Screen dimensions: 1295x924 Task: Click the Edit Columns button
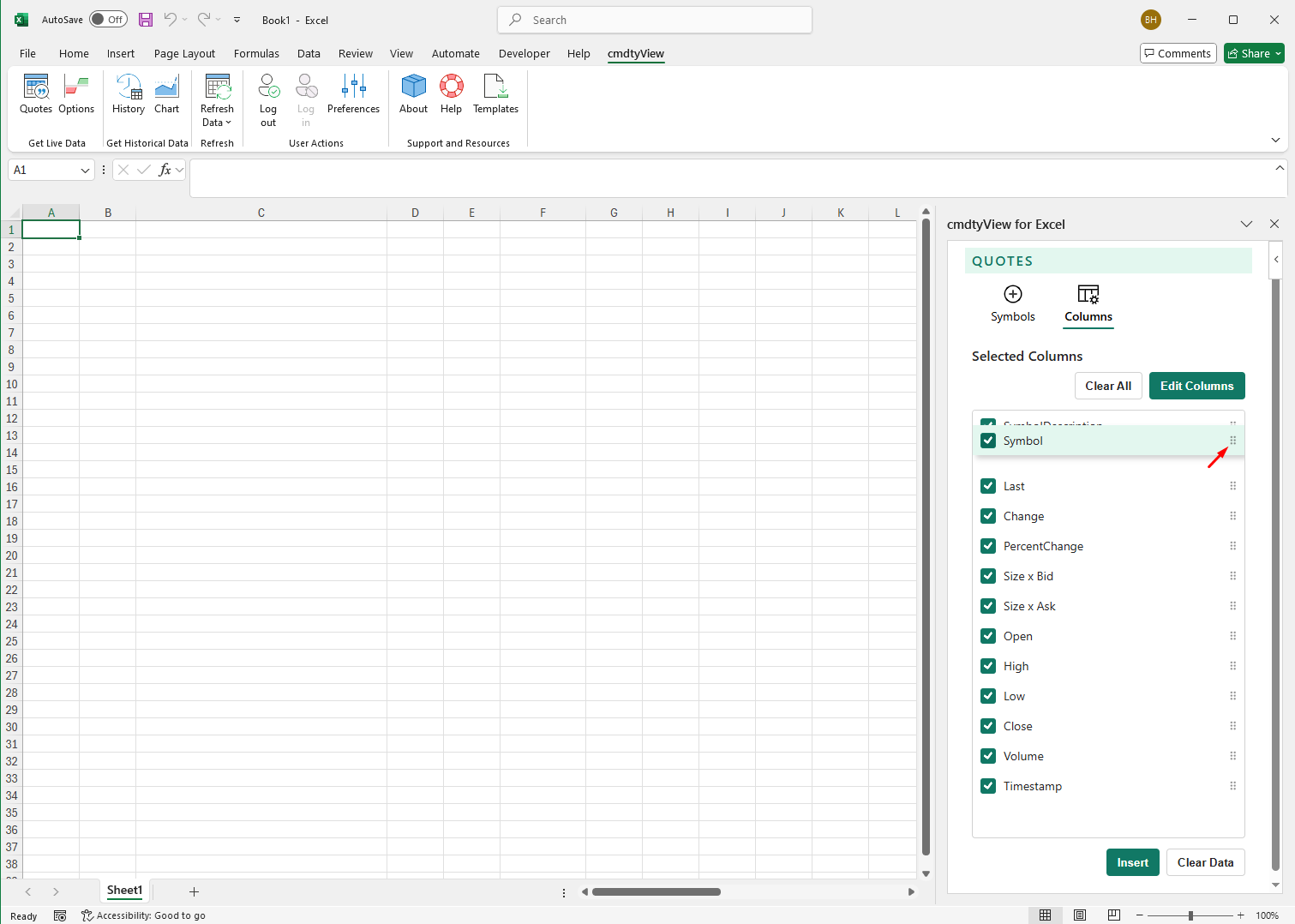tap(1196, 386)
